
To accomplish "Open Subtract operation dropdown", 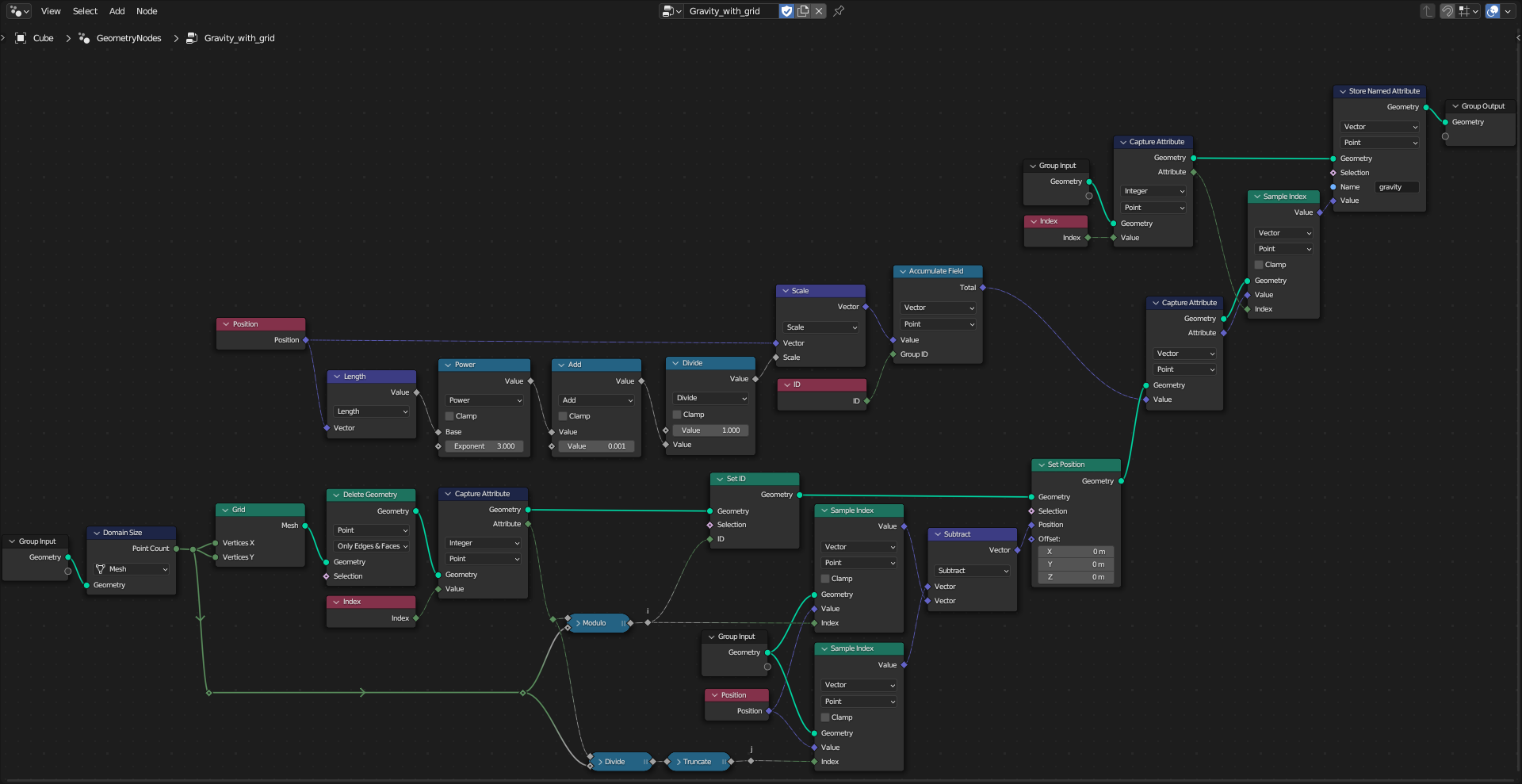I will tap(973, 571).
